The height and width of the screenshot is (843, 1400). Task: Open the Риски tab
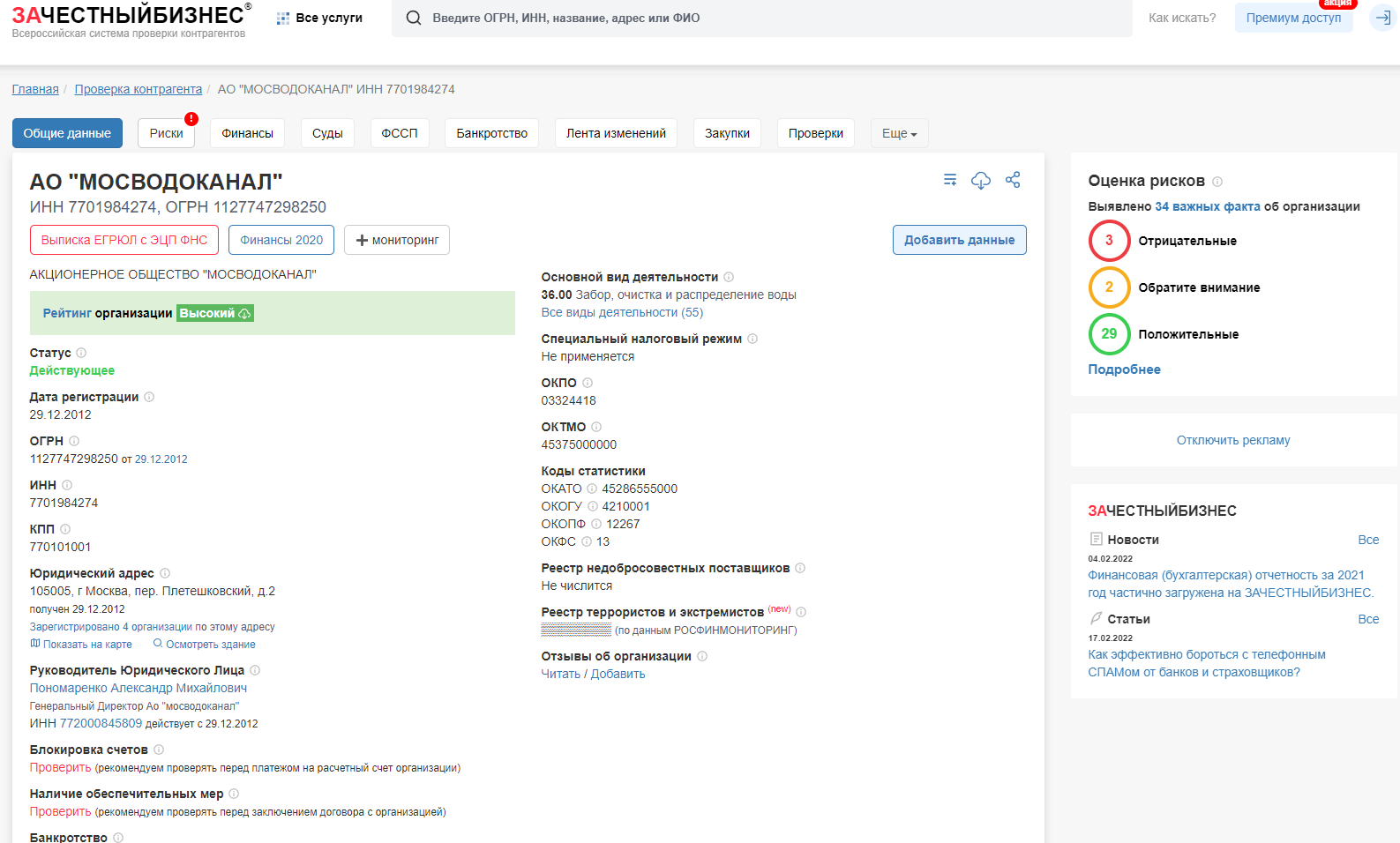[166, 133]
